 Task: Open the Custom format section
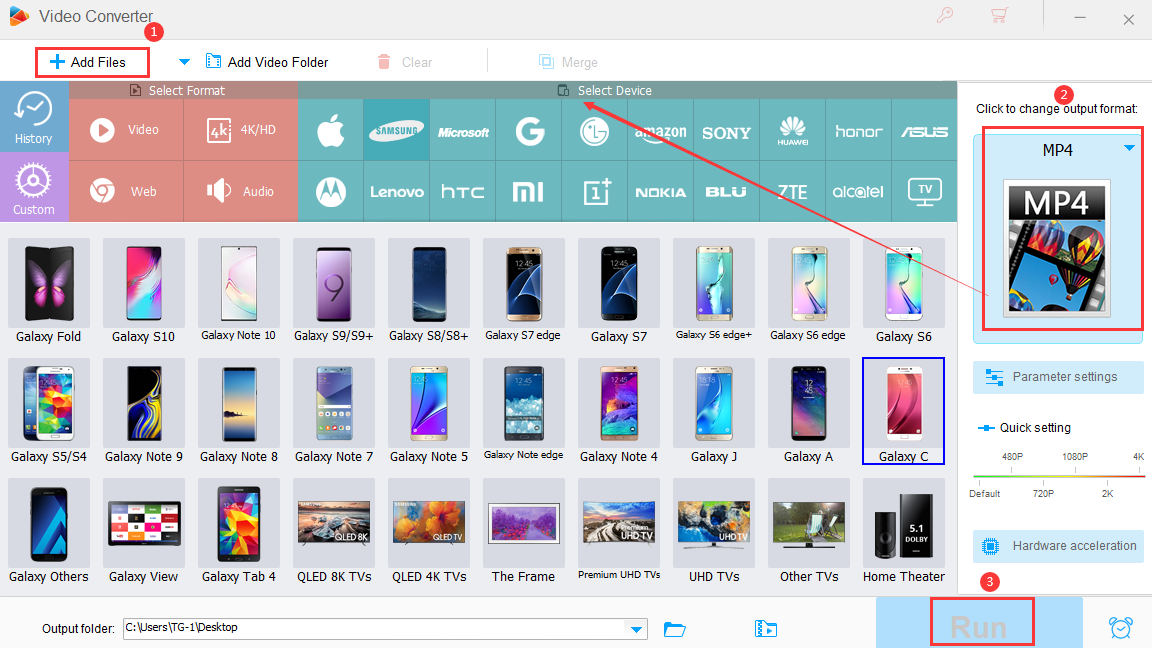[34, 188]
